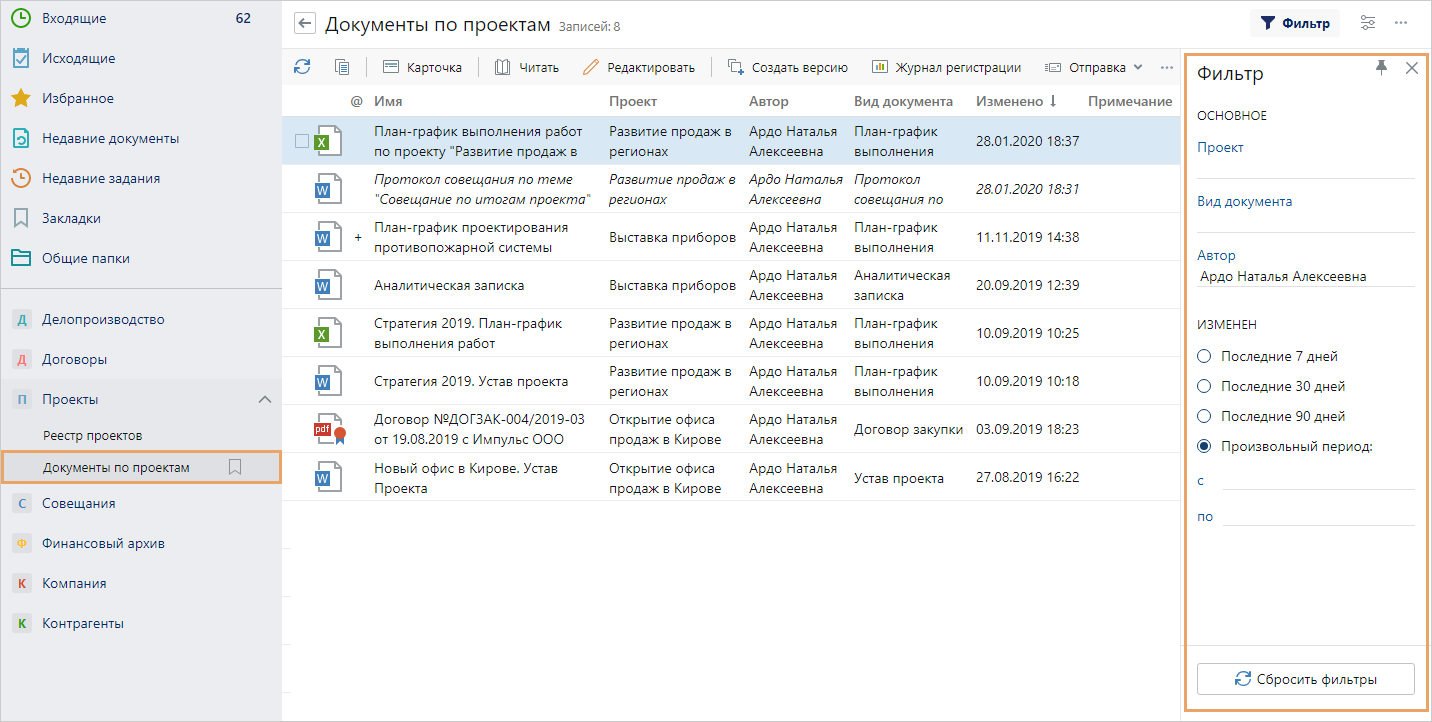The width and height of the screenshot is (1432, 722).
Task: Open the Журнал регистрации toolbar item
Action: click(x=946, y=67)
